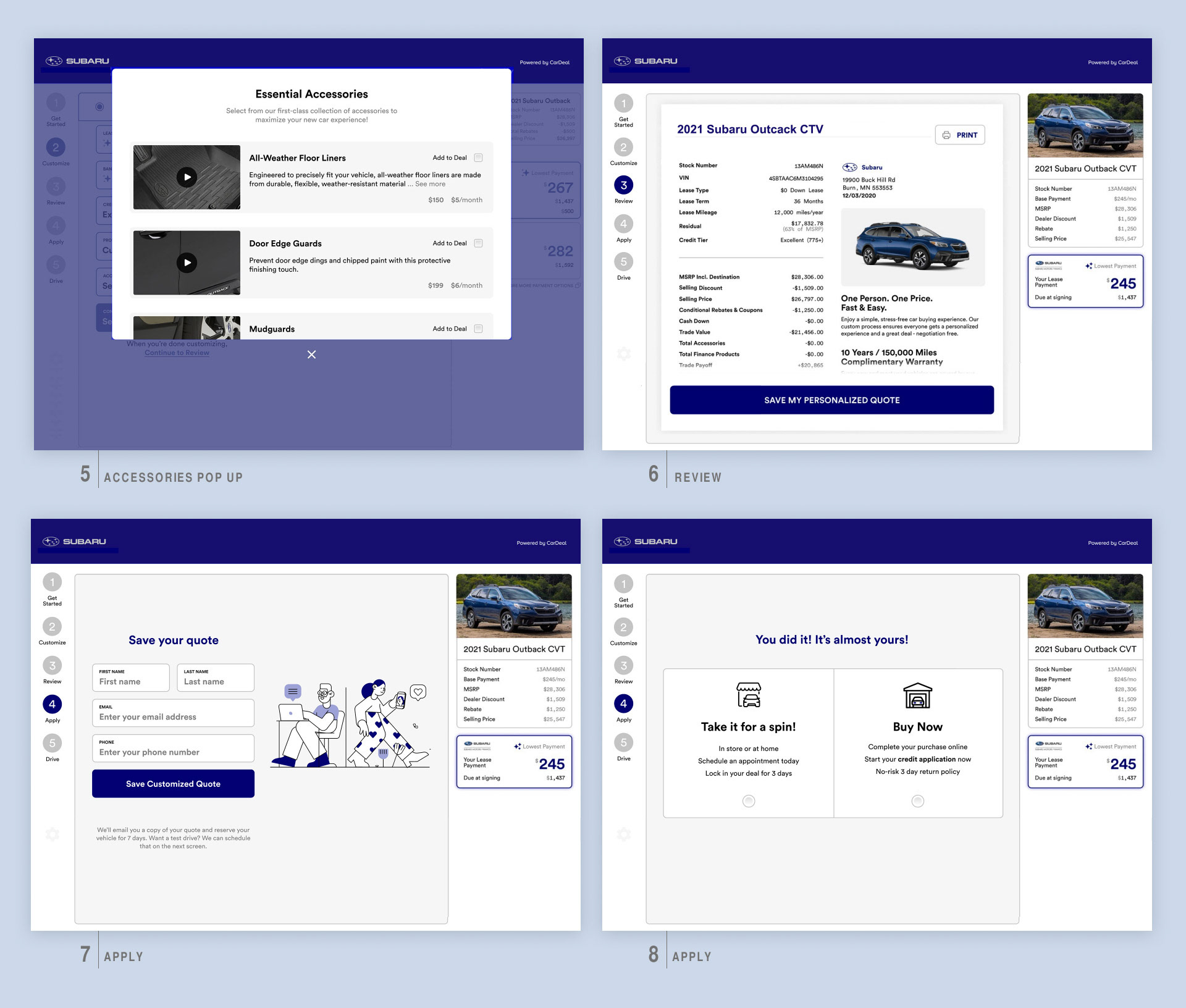Image resolution: width=1186 pixels, height=1008 pixels.
Task: Click garage car icon above Buy Now
Action: (x=918, y=695)
